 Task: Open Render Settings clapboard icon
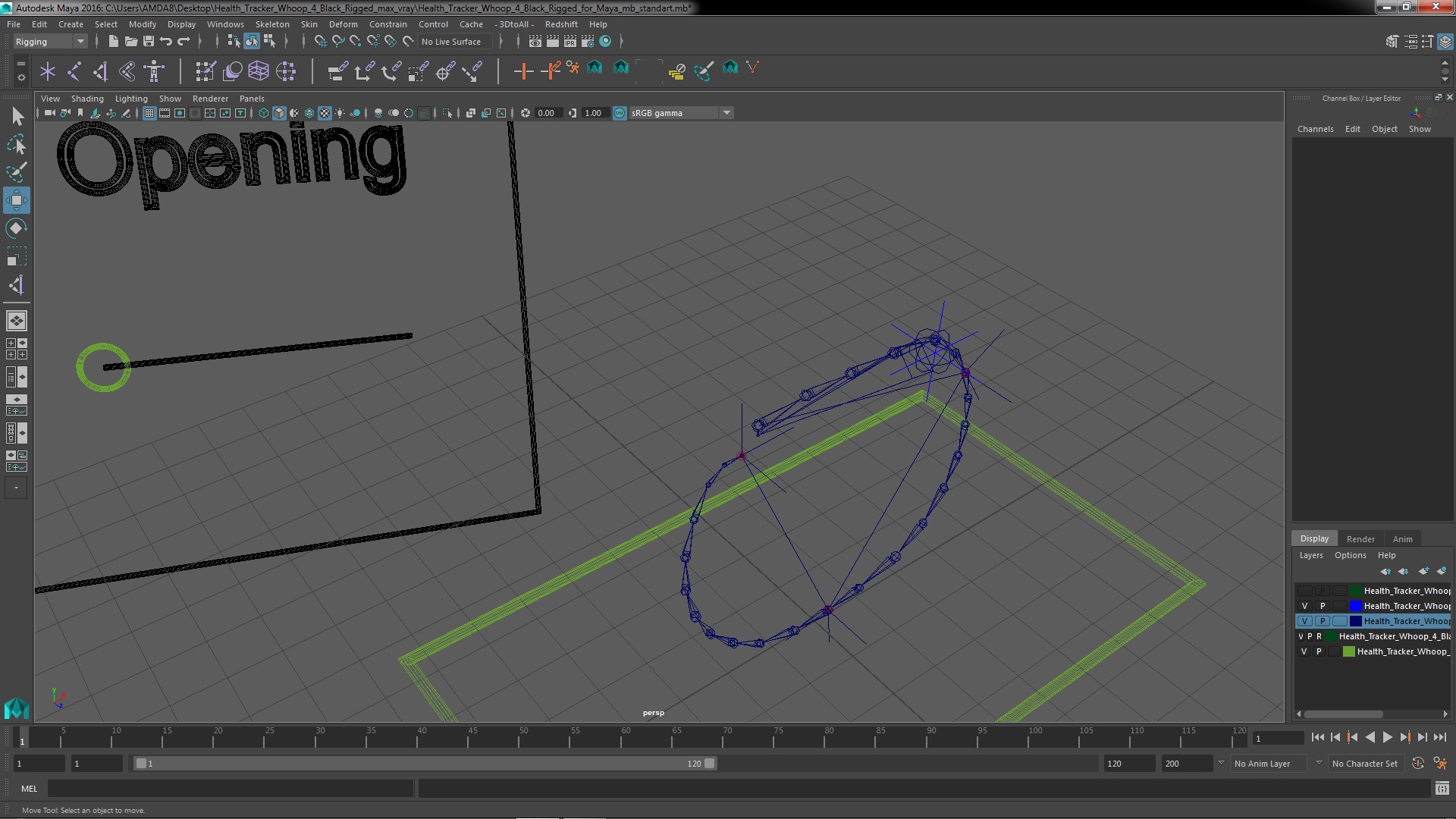pyautogui.click(x=588, y=42)
